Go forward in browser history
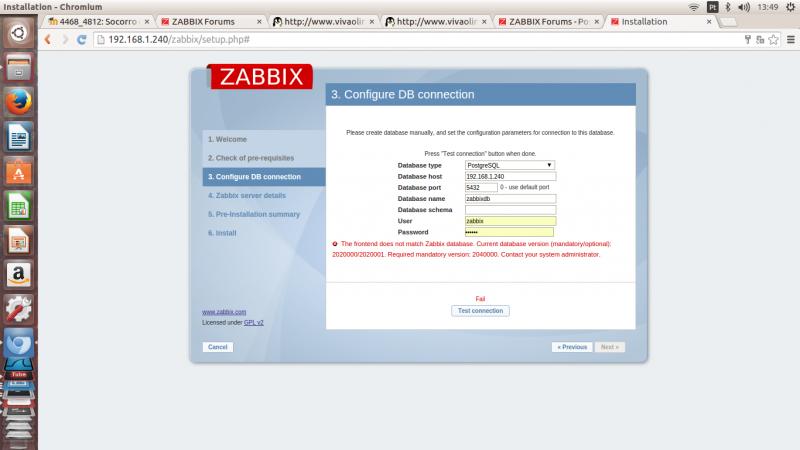Image resolution: width=800 pixels, height=450 pixels. pos(65,39)
